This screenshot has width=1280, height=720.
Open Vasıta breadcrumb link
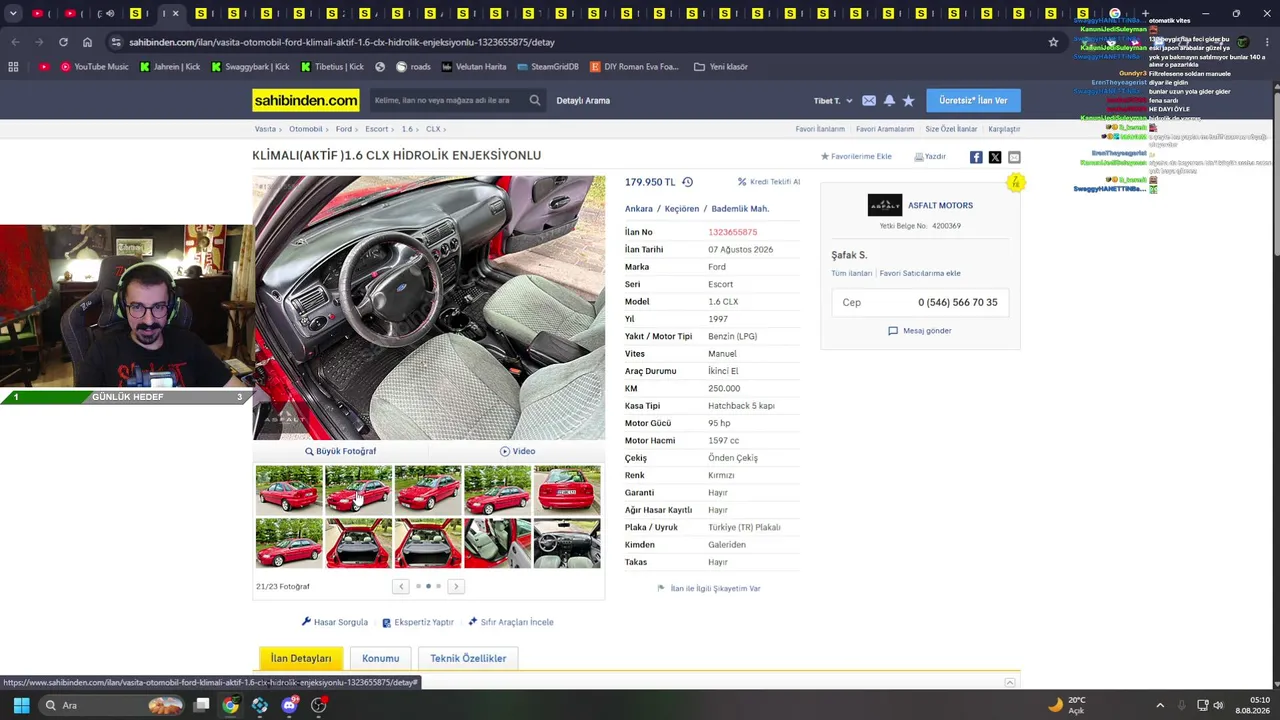coord(265,129)
